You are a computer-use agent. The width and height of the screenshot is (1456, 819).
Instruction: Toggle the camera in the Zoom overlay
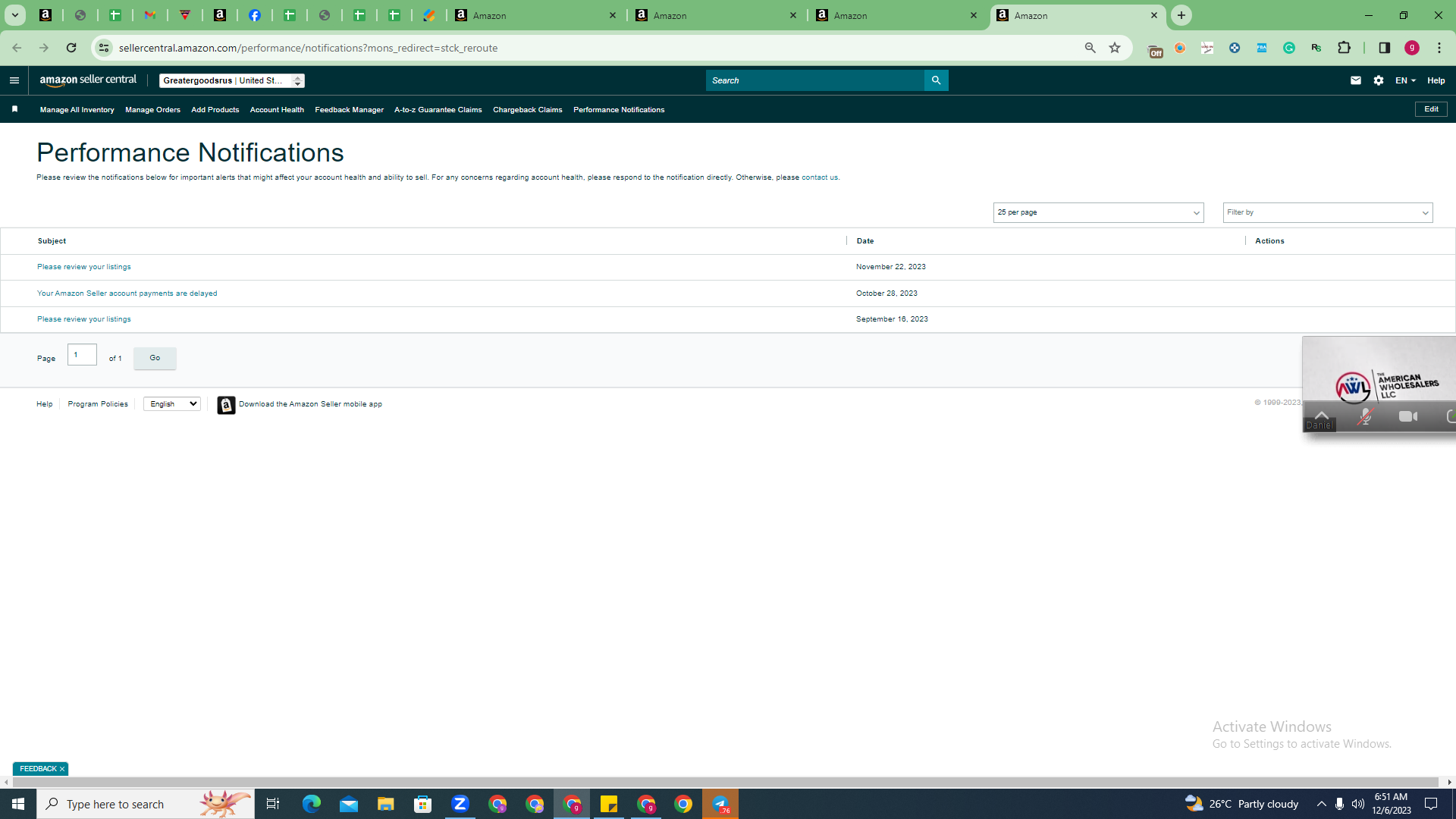point(1408,417)
